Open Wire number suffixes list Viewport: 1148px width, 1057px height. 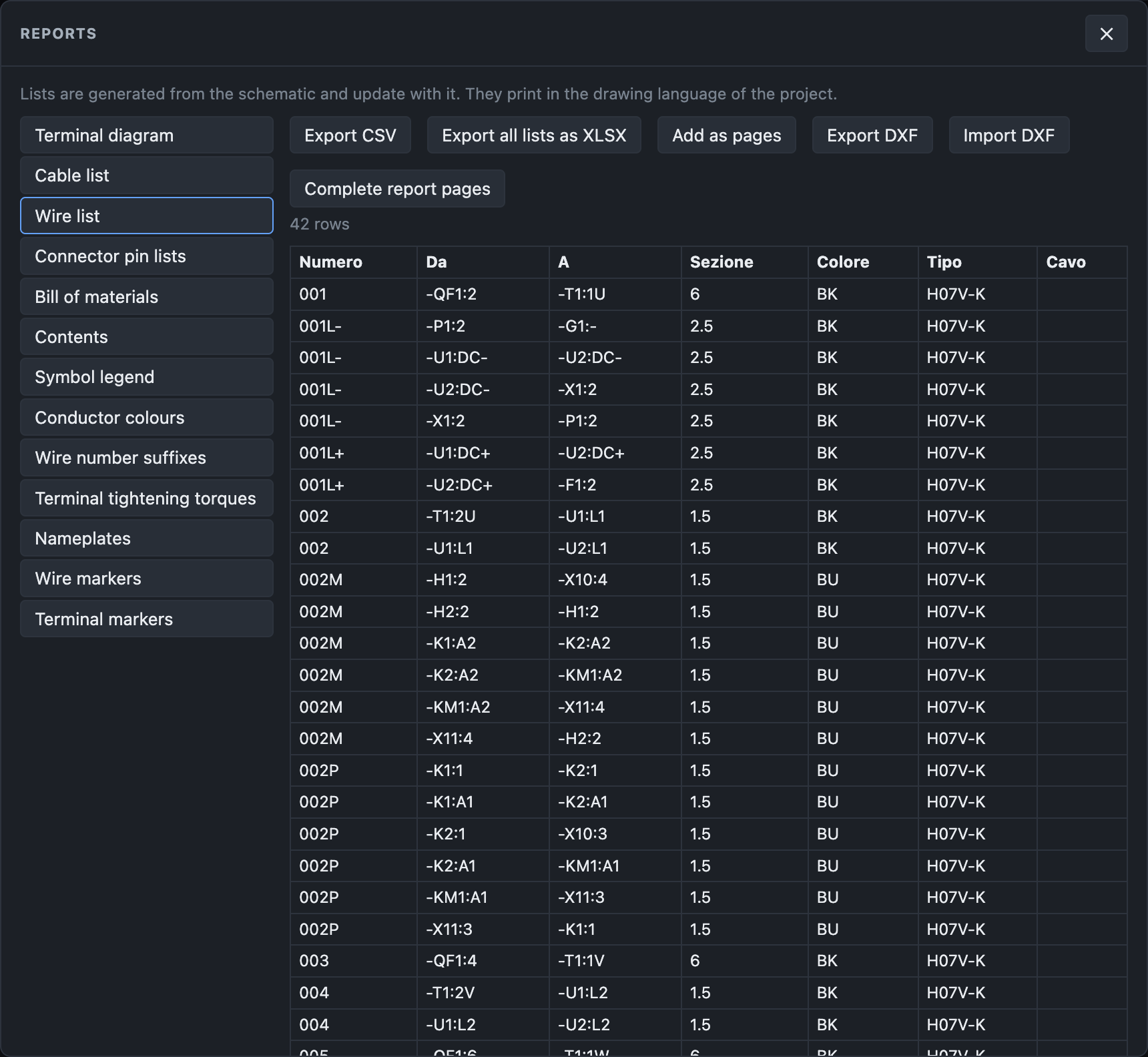(147, 458)
